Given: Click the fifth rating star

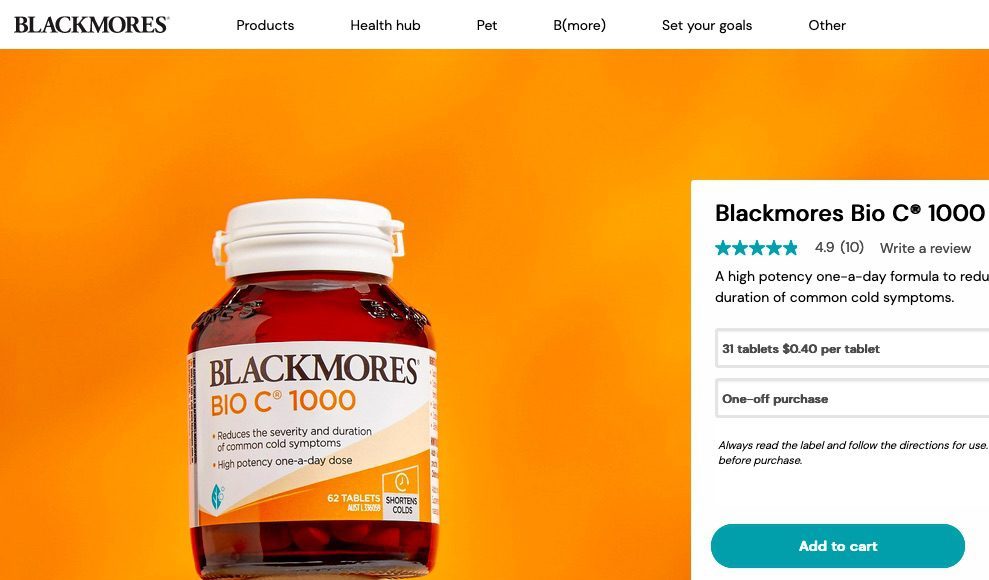Looking at the screenshot, I should tap(790, 248).
